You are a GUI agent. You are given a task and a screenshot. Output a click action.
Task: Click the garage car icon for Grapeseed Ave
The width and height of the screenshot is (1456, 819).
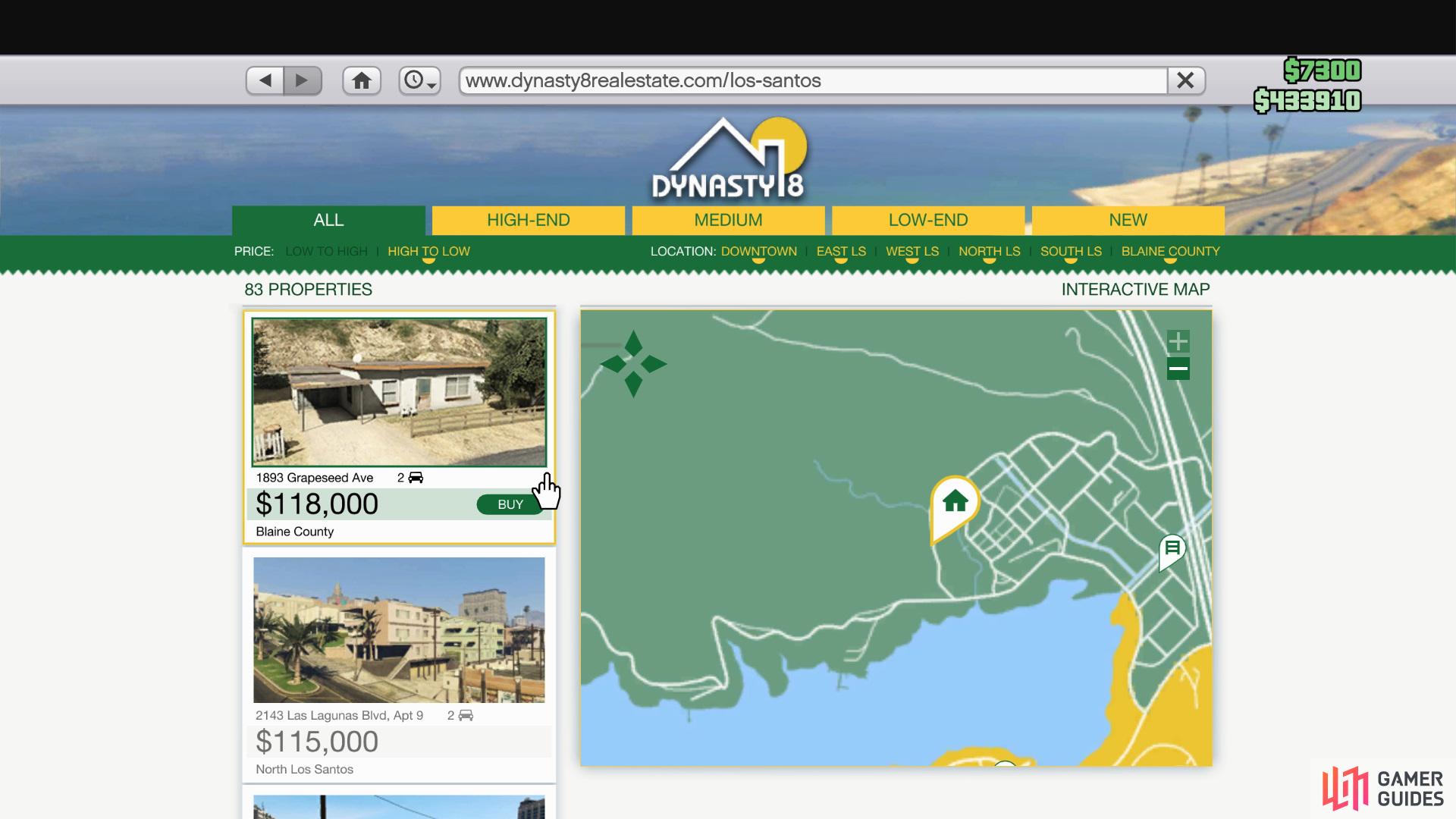coord(416,478)
